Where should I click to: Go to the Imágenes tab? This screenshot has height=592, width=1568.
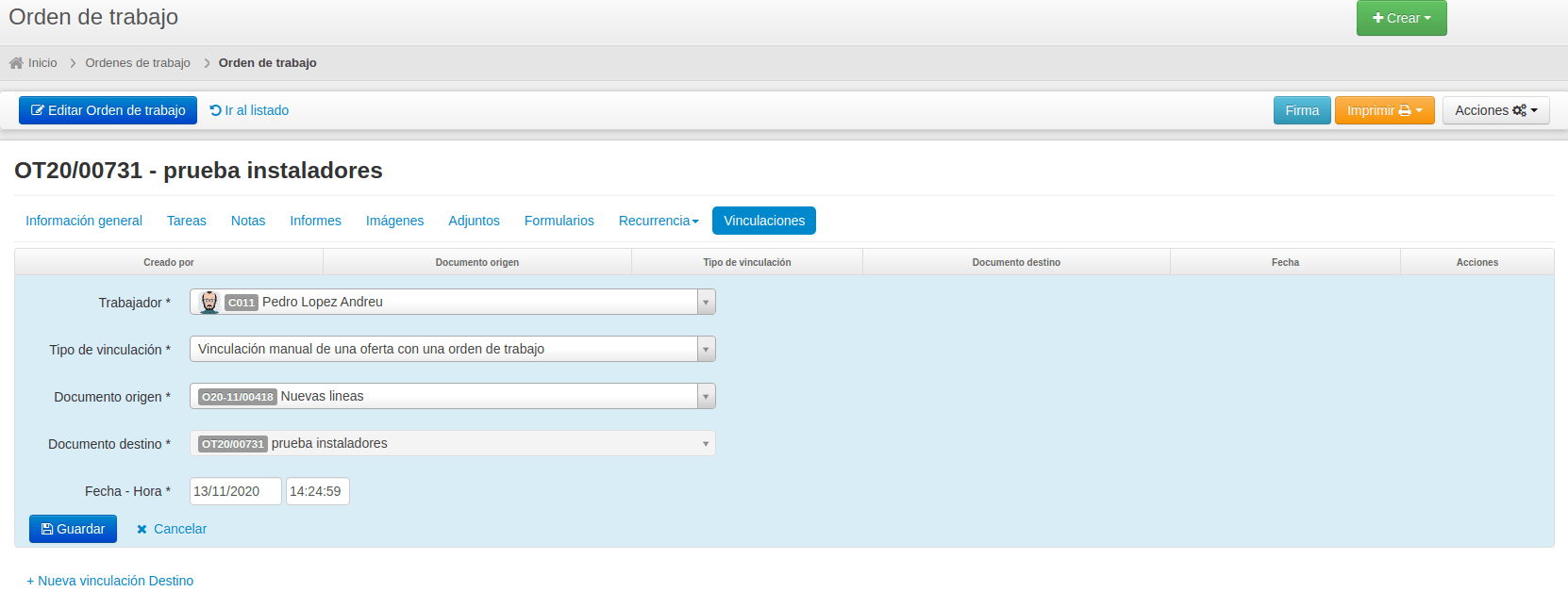tap(394, 221)
